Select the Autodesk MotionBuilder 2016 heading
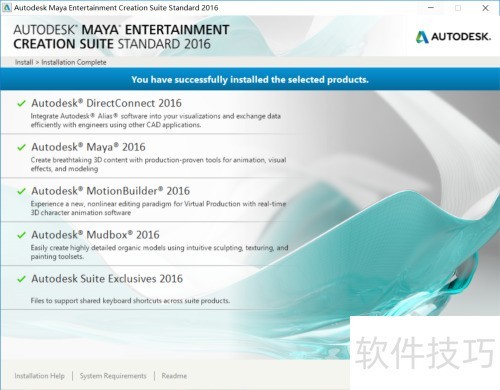500x390 pixels. coord(110,191)
